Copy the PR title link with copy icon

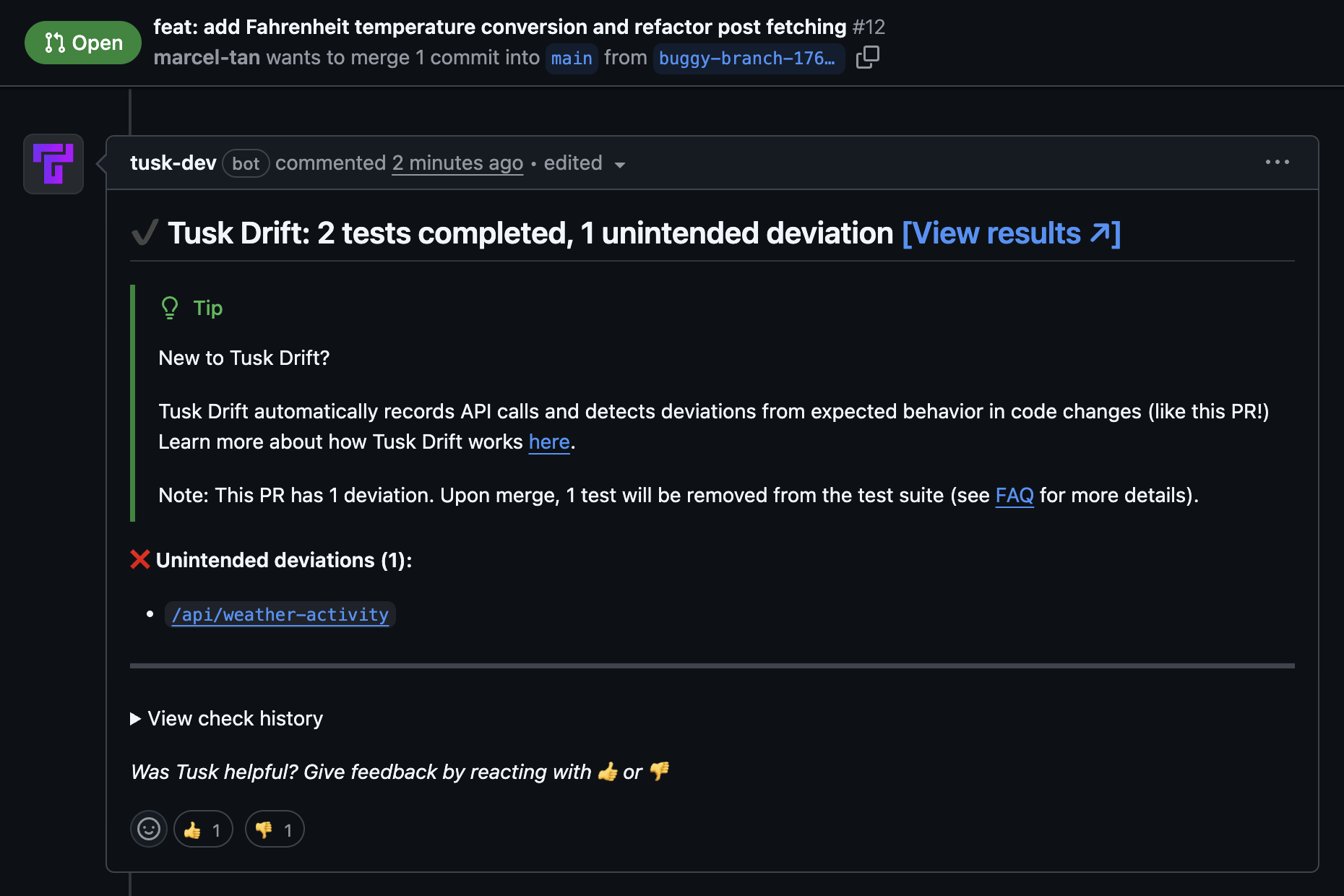867,57
